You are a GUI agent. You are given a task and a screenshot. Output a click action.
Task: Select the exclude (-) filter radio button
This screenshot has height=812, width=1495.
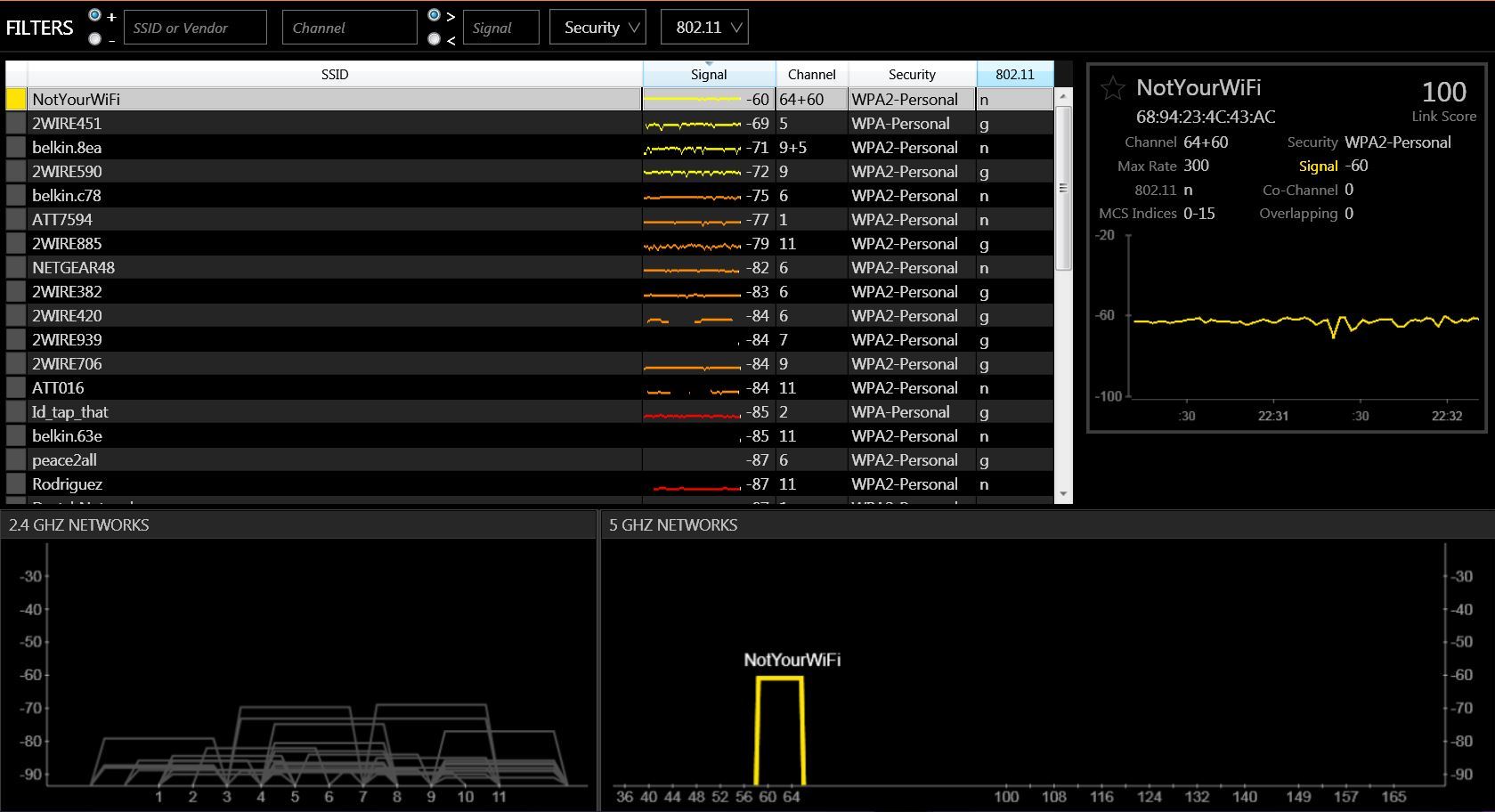[94, 38]
